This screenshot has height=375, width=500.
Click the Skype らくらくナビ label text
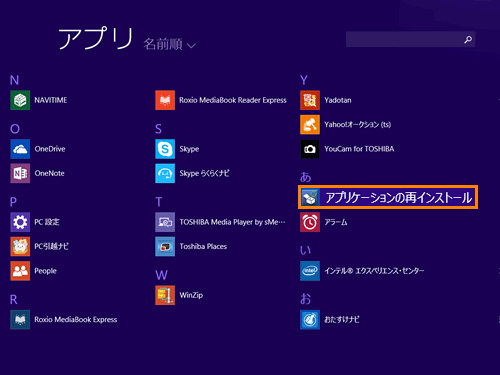tap(204, 173)
